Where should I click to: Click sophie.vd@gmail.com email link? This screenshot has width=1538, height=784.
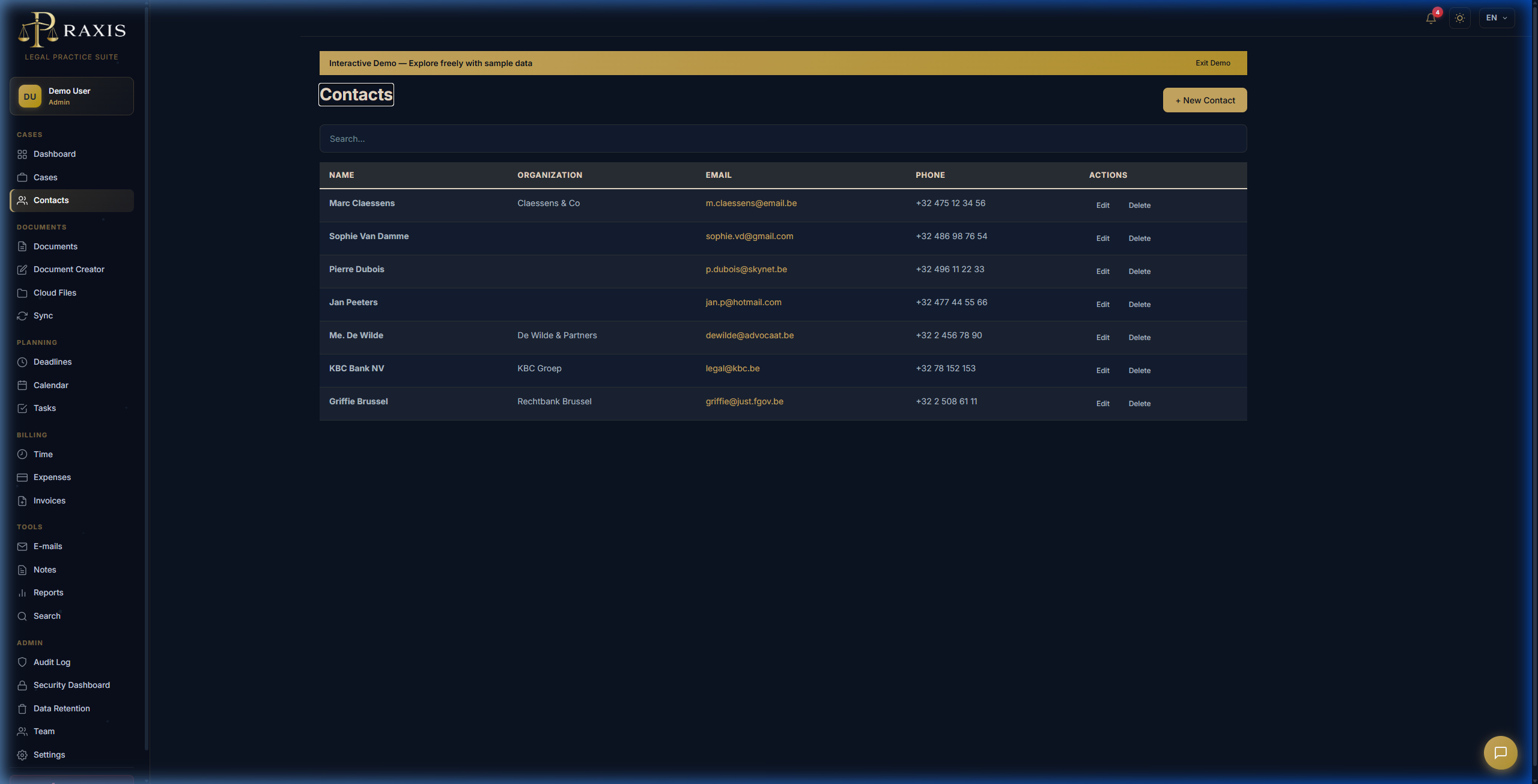click(x=749, y=236)
